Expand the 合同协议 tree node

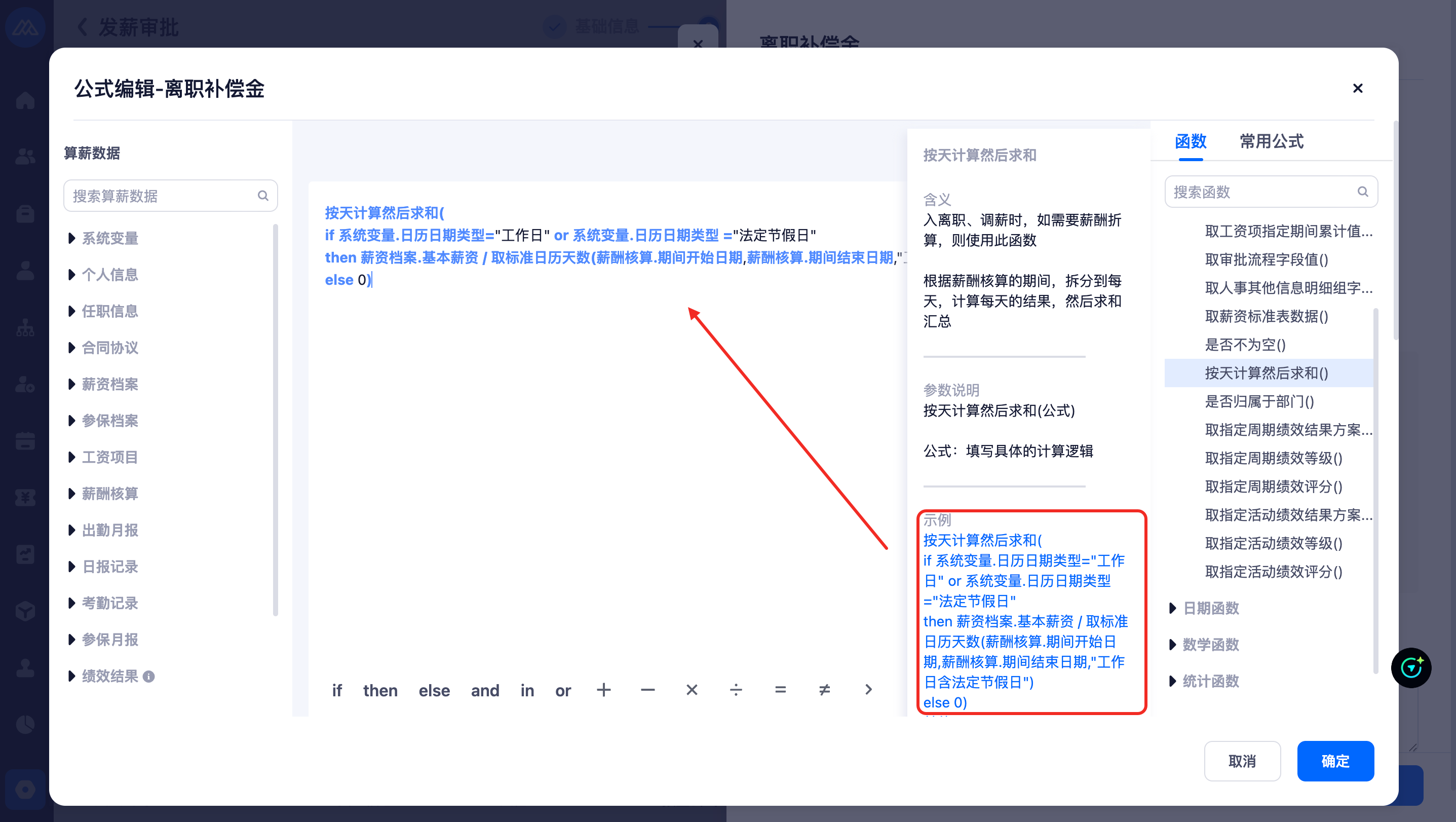click(x=71, y=348)
